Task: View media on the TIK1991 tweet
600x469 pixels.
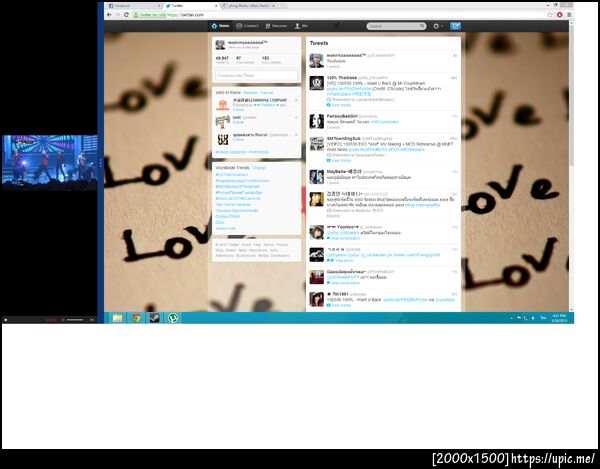Action: point(338,305)
